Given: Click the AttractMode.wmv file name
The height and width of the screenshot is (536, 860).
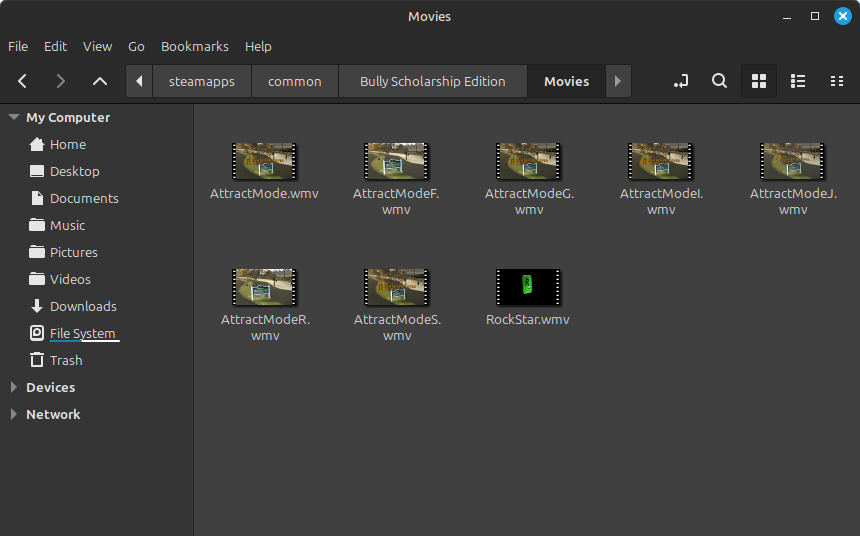Looking at the screenshot, I should (x=264, y=193).
